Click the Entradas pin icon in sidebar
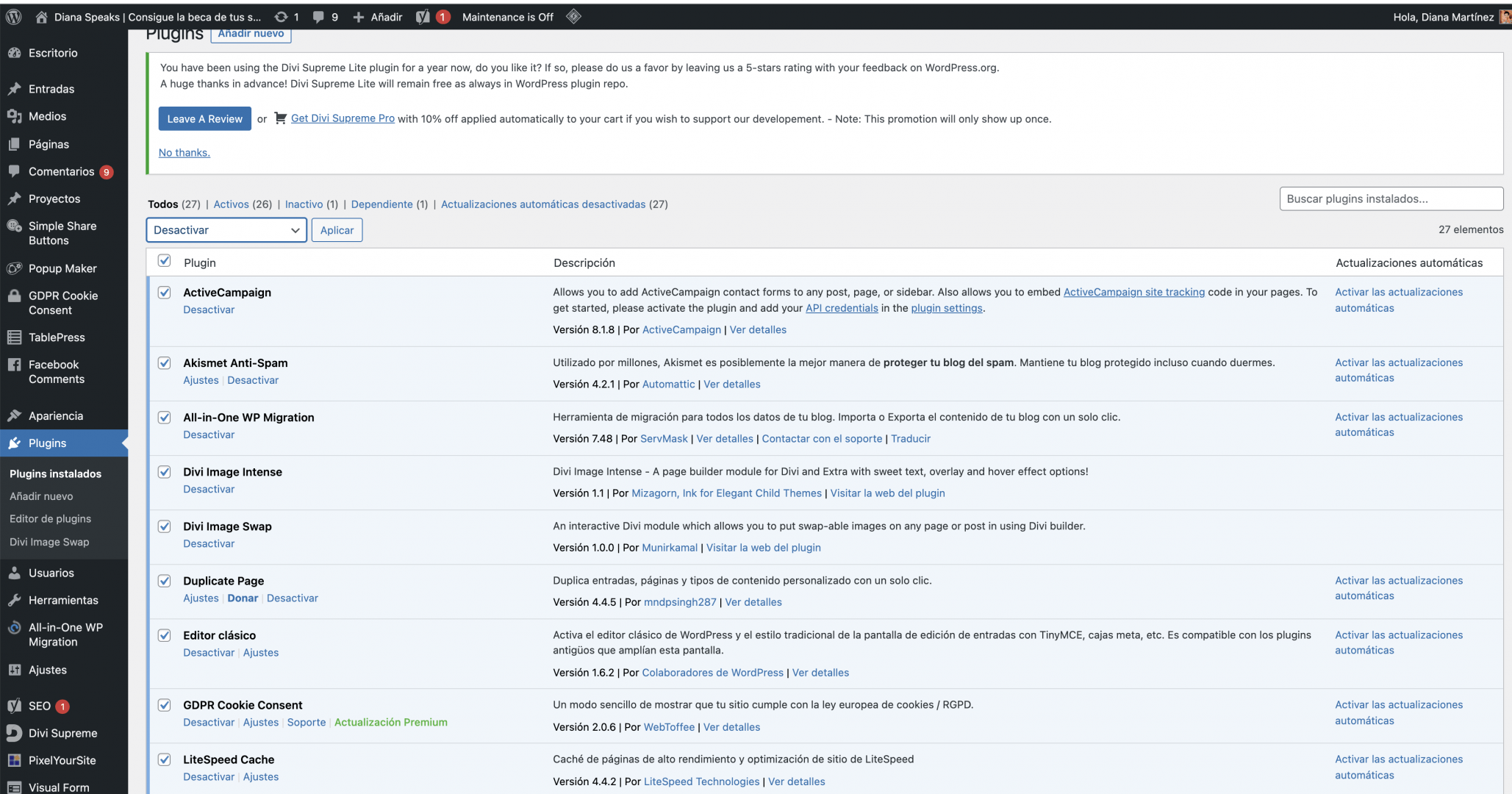 click(x=14, y=89)
